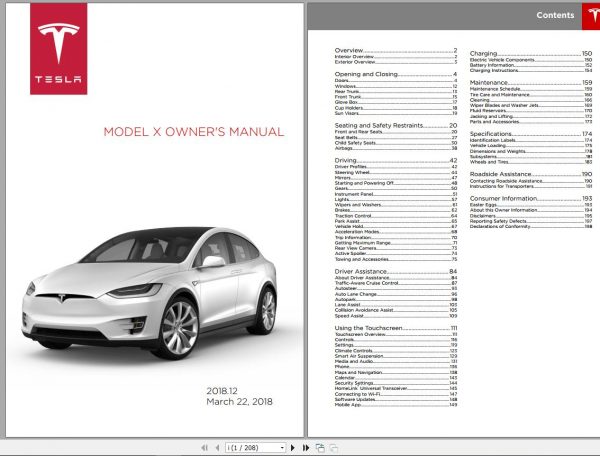The height and width of the screenshot is (456, 600).
Task: Advance to next page arrow icon
Action: pyautogui.click(x=293, y=448)
